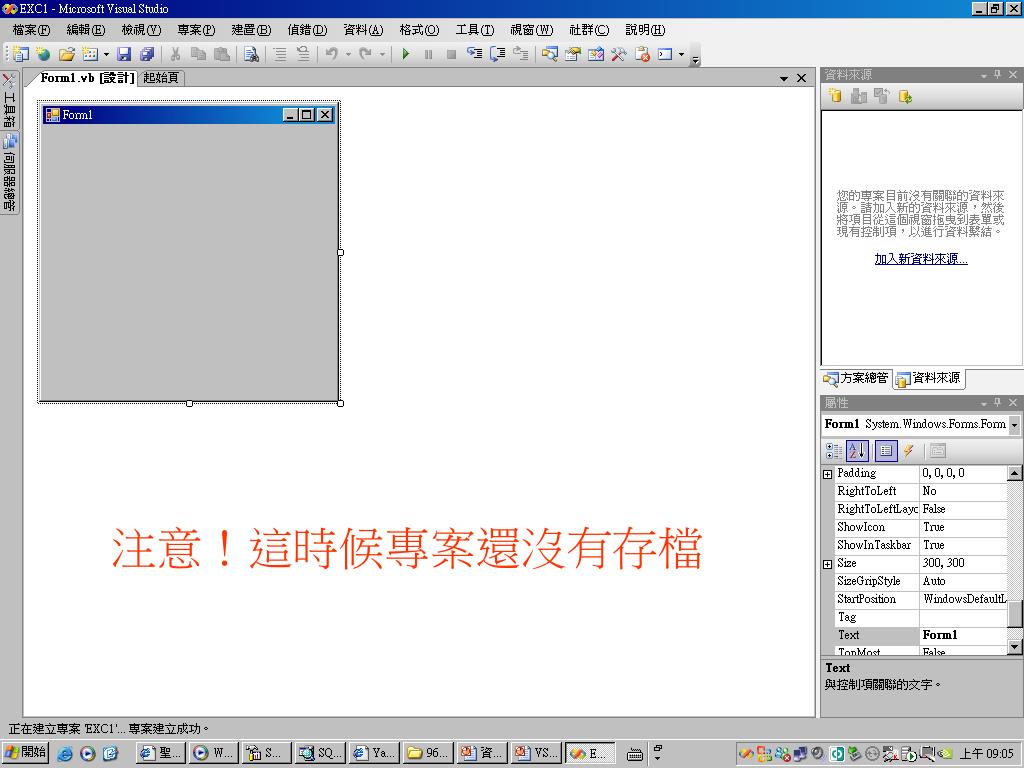1024x768 pixels.
Task: Open the Redo history dropdown arrow
Action: [x=382, y=54]
